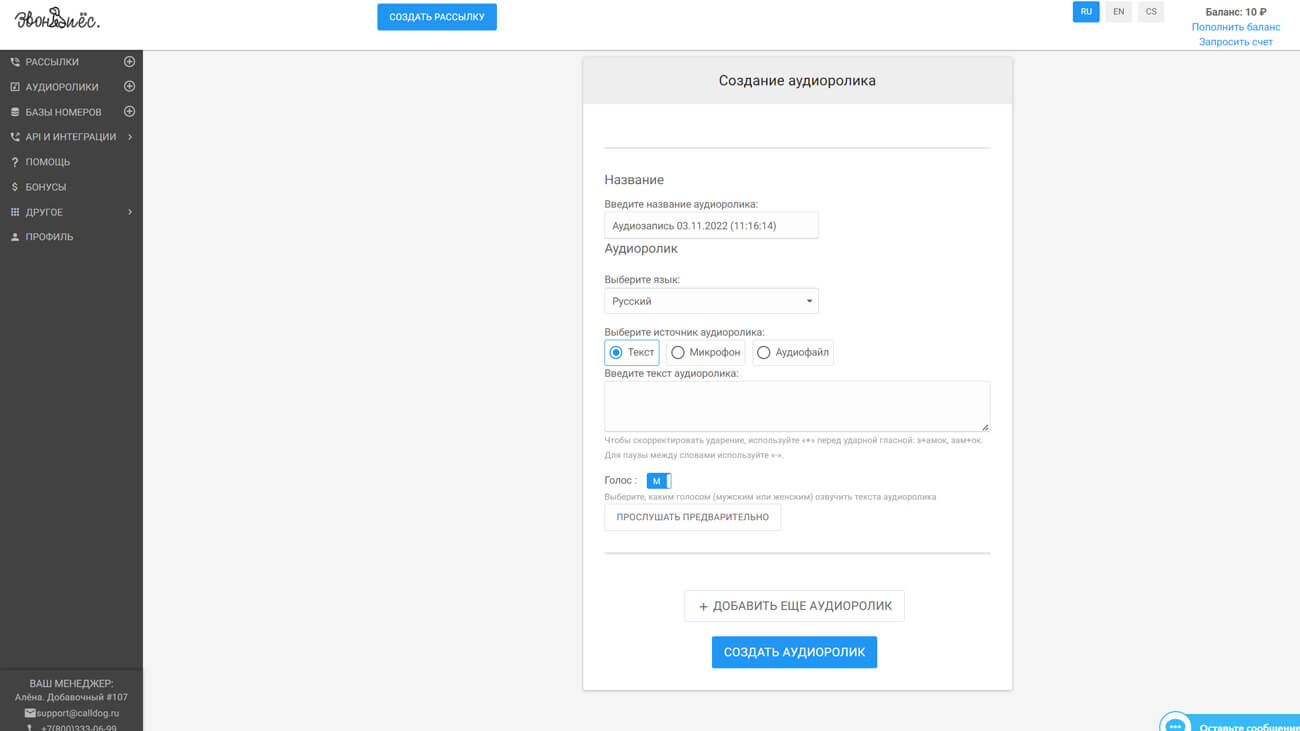The image size is (1300, 731).
Task: Click the question mark Помощь icon
Action: 15,162
